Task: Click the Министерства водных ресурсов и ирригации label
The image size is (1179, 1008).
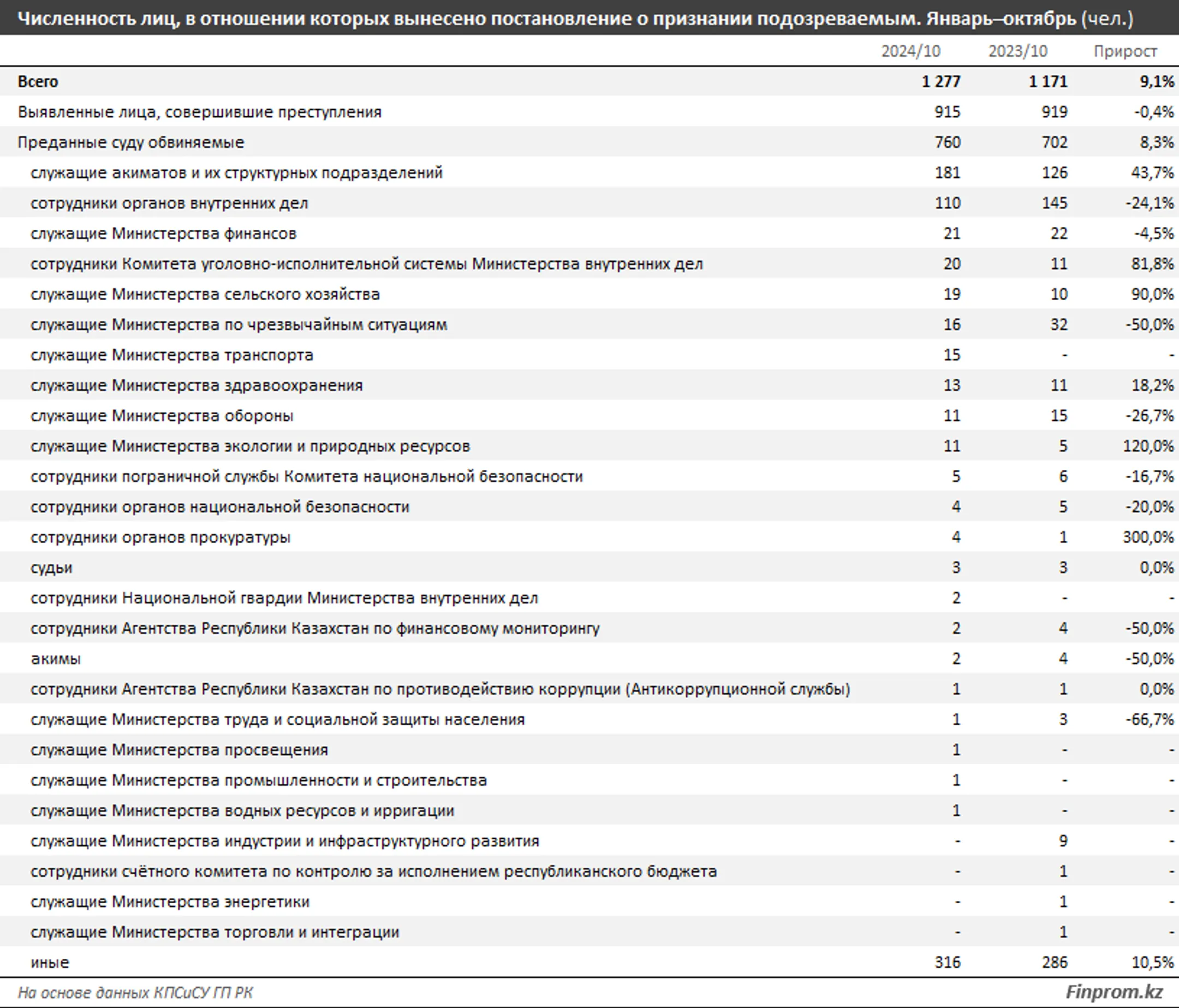Action: pyautogui.click(x=242, y=811)
